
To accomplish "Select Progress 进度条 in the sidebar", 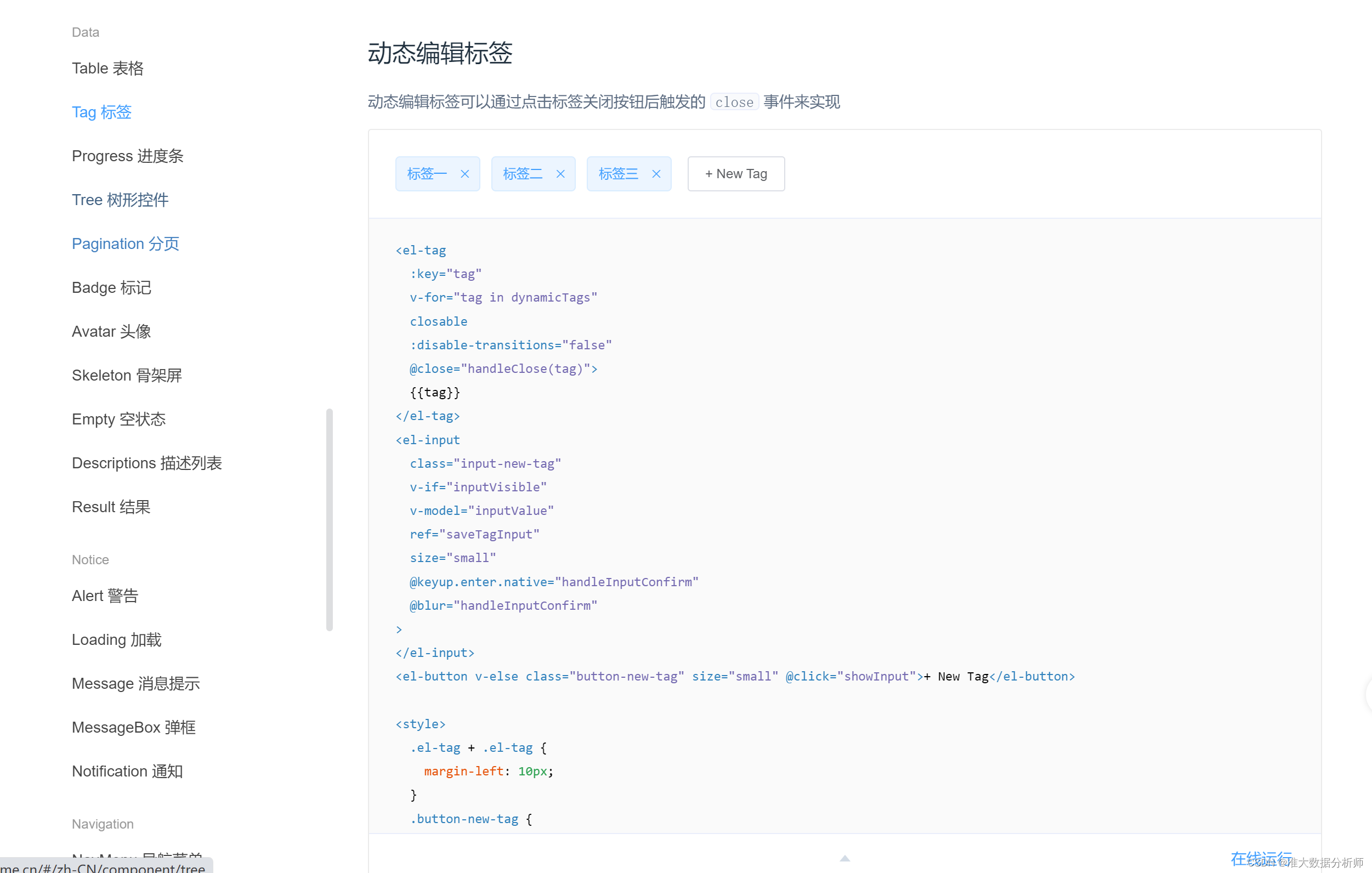I will click(127, 156).
